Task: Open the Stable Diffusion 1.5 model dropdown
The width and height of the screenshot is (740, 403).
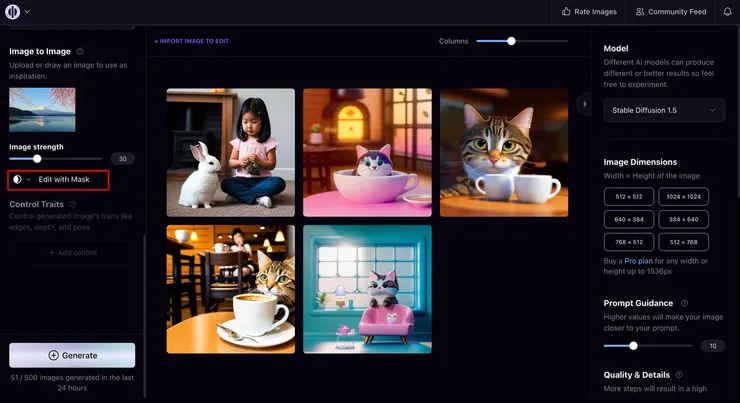Action: click(664, 110)
